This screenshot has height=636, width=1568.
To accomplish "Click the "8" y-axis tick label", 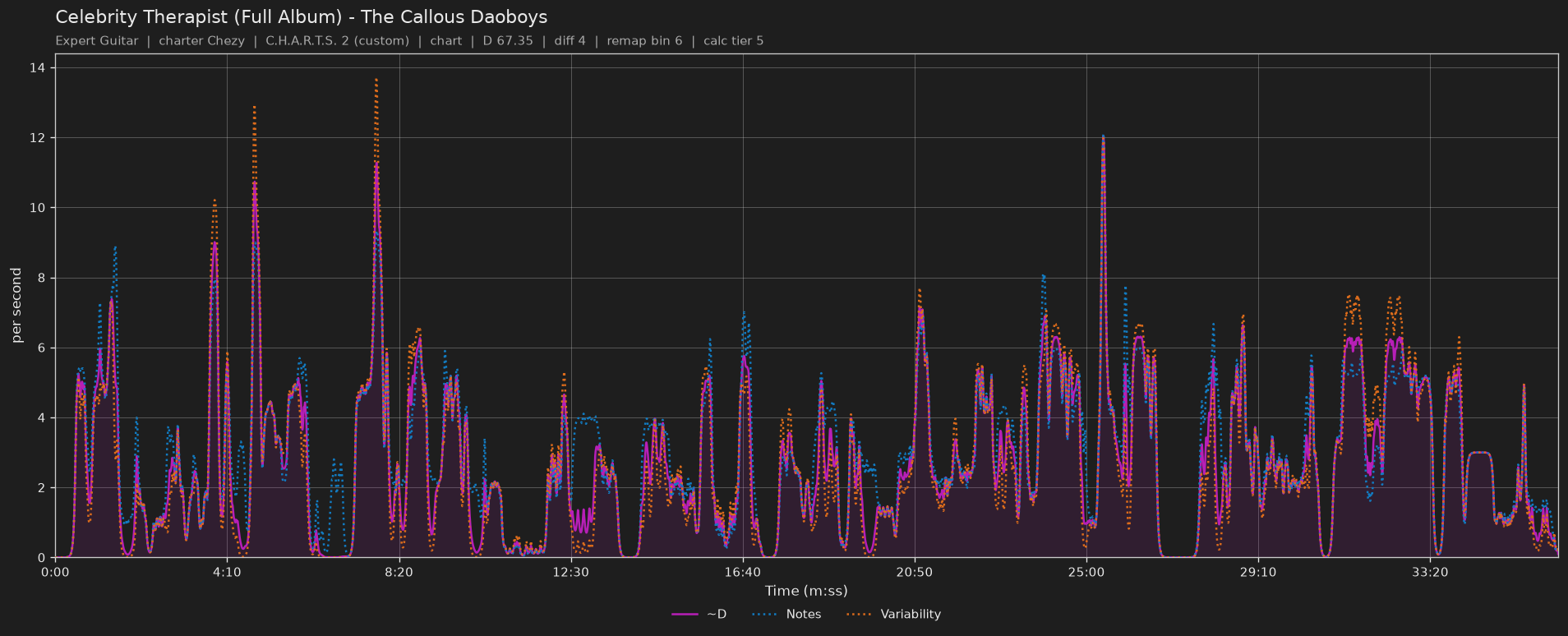I will pos(42,278).
